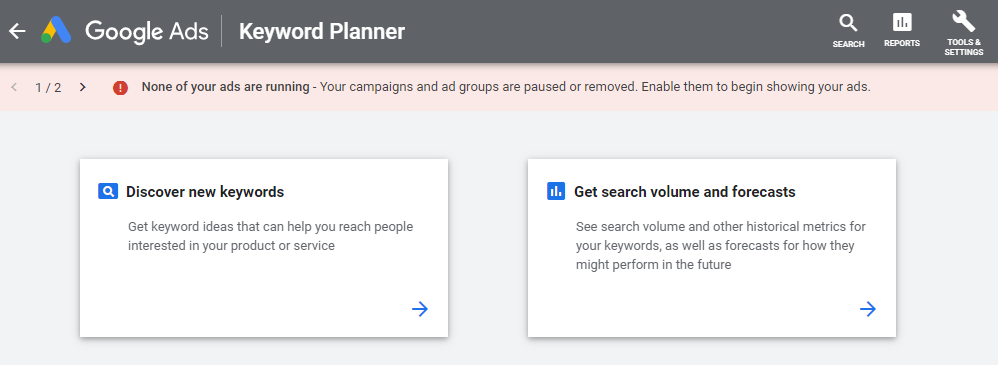
Task: Click the REPORTS label in the header
Action: [902, 44]
